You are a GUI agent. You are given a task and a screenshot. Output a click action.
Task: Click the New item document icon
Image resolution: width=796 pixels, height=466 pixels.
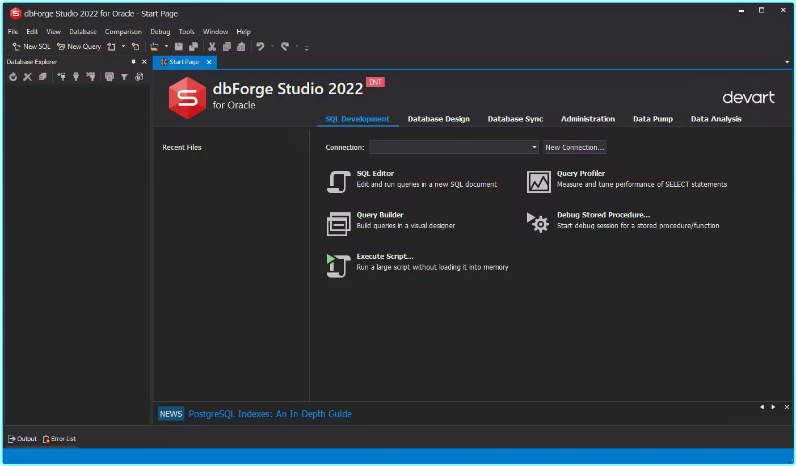111,47
